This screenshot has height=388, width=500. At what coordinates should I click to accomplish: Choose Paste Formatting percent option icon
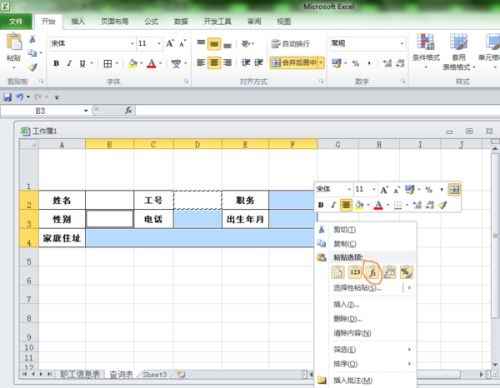click(x=407, y=272)
